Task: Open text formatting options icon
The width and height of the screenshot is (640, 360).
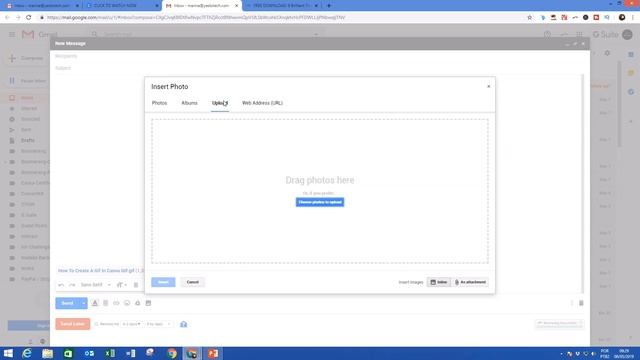Action: tap(95, 303)
